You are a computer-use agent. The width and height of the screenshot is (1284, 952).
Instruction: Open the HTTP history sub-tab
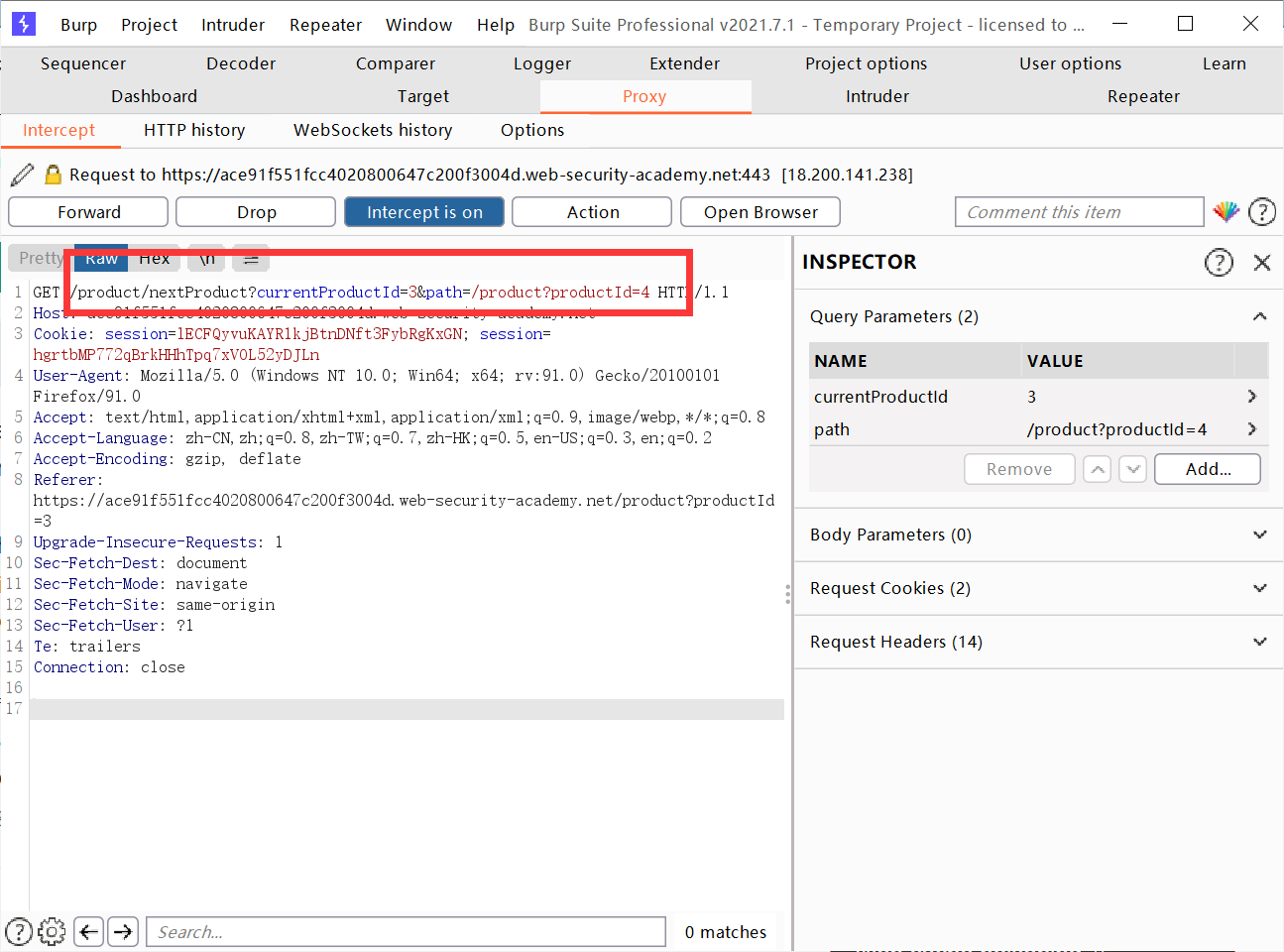(194, 130)
